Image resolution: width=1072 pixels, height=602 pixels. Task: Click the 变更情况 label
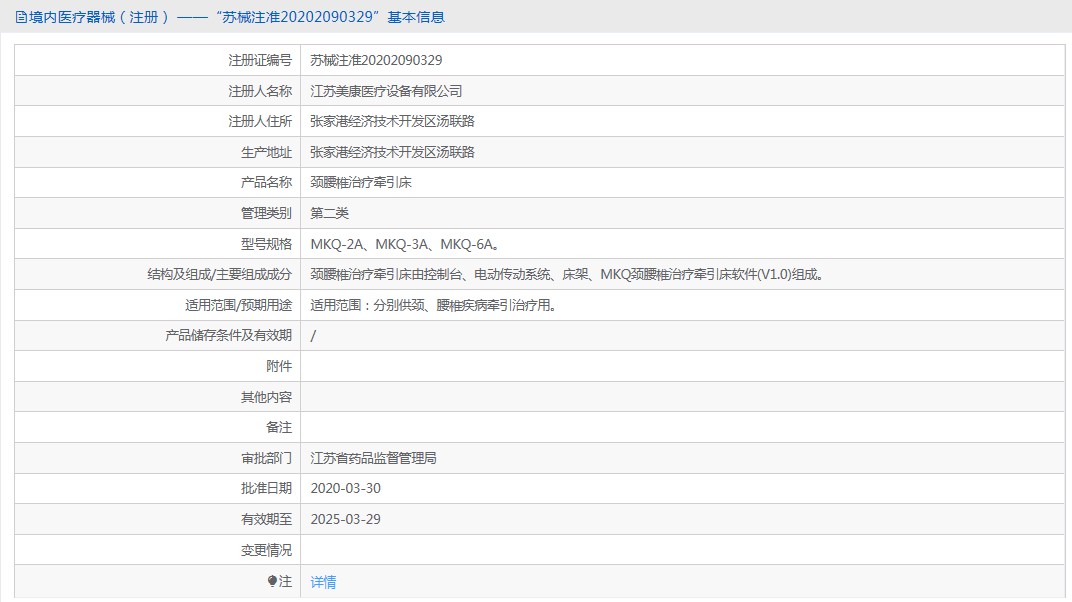click(266, 549)
